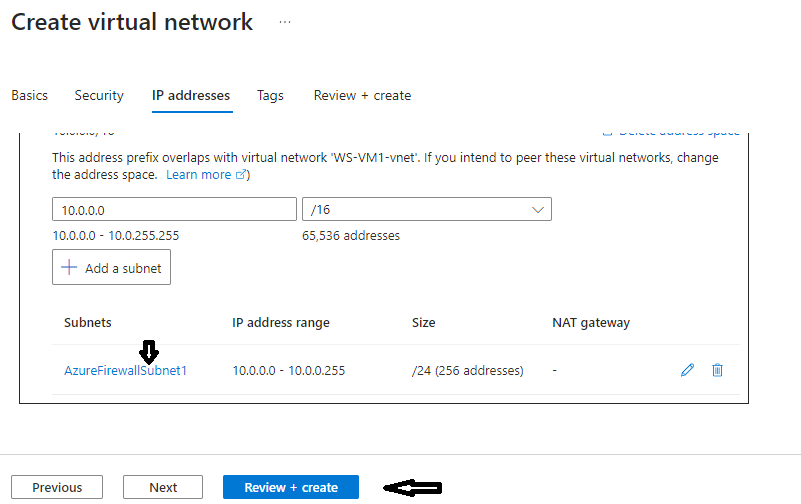Open the AzureFirewallSubnet1 subnet link
Viewport: 801px width, 504px height.
[125, 371]
